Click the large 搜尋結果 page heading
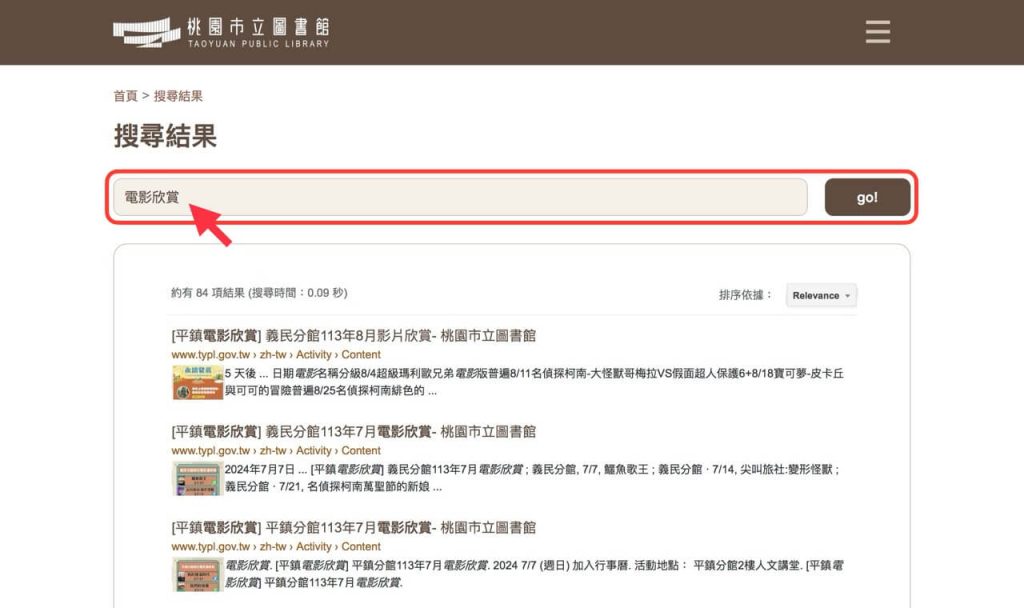Screen dimensions: 1024x608 (x=165, y=136)
